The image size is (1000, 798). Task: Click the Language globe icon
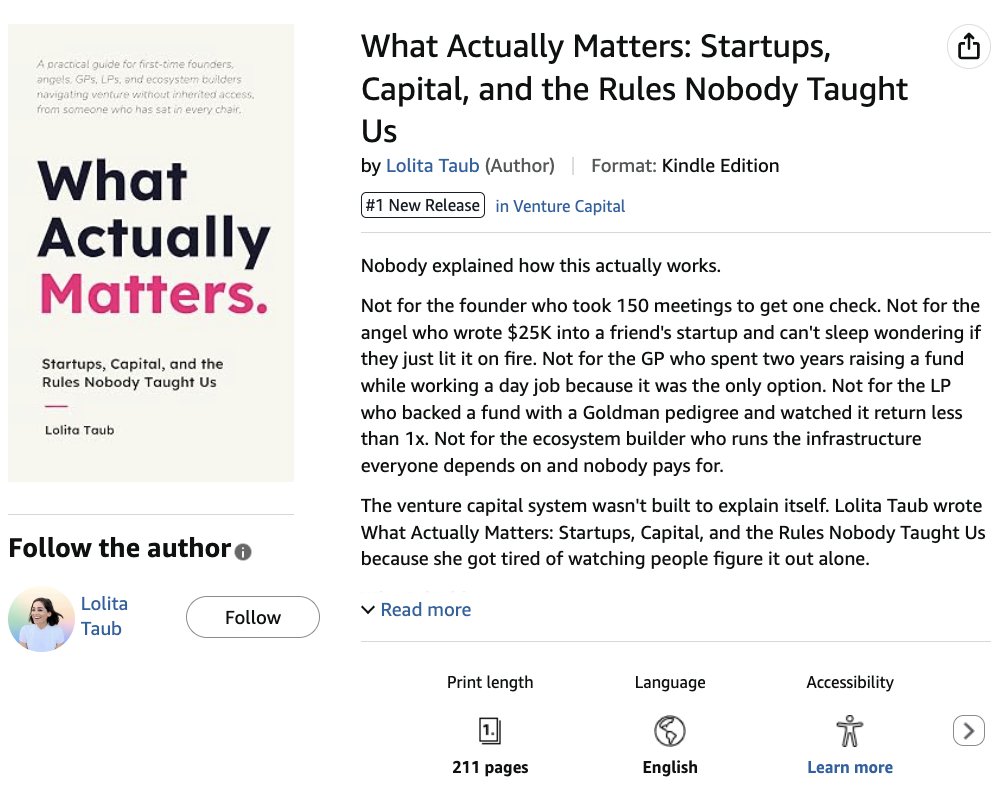point(670,730)
